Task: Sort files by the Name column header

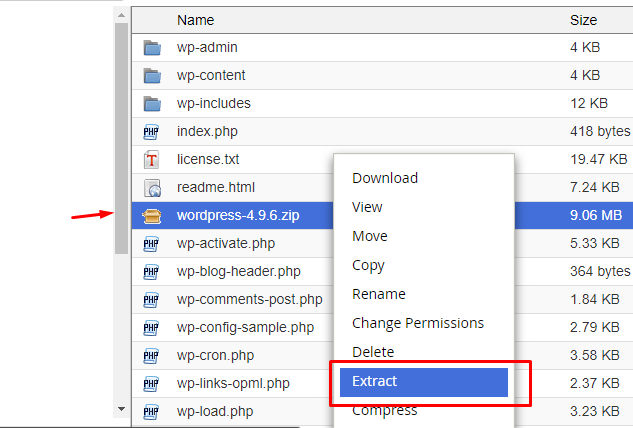Action: 195,20
